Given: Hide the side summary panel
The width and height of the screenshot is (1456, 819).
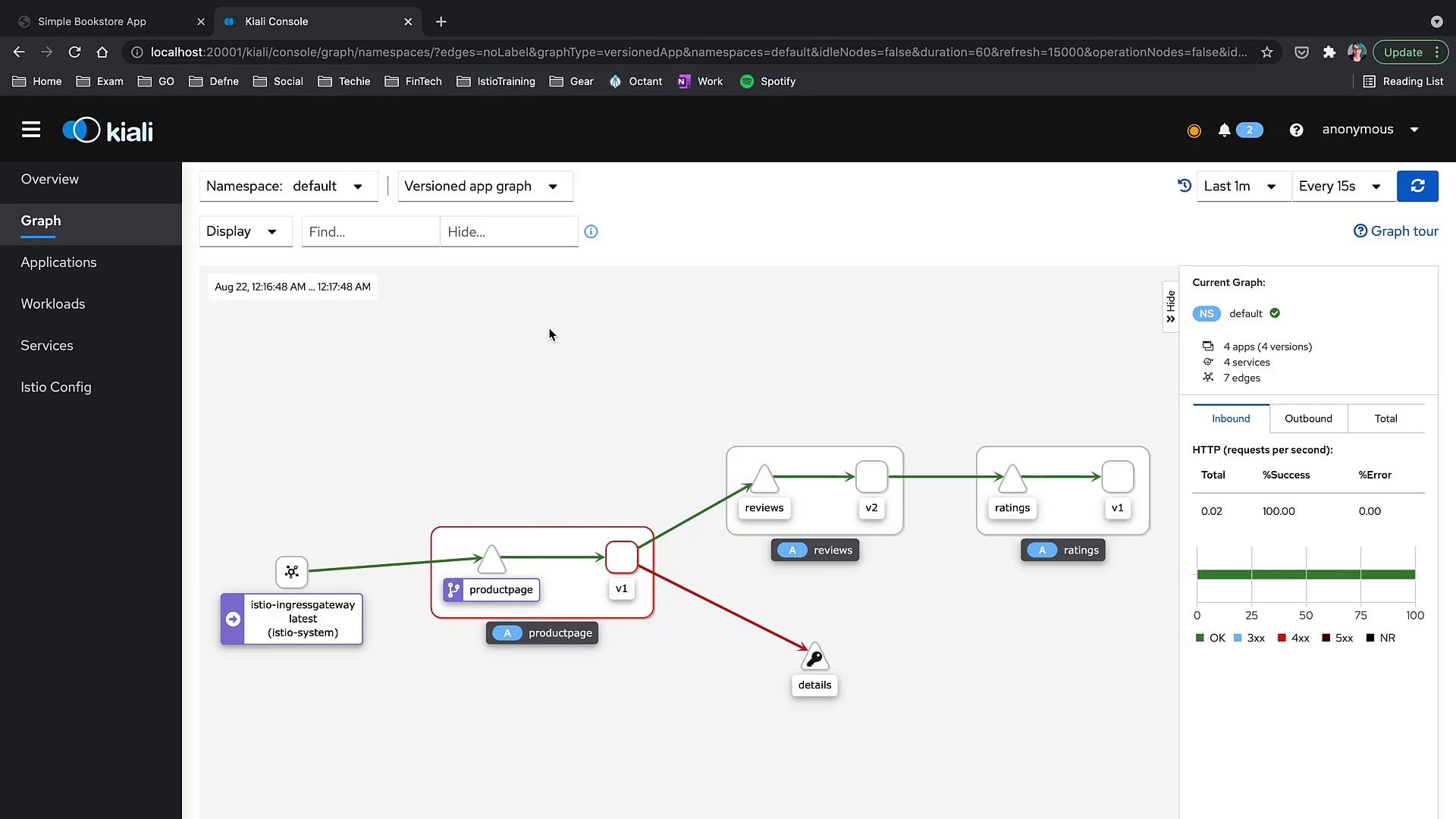Looking at the screenshot, I should click(x=1170, y=306).
